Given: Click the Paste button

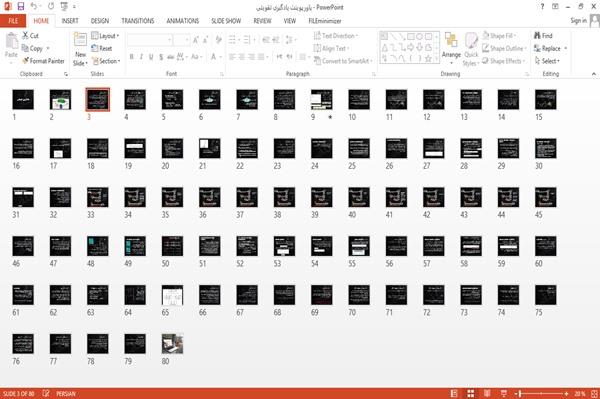Looking at the screenshot, I should coord(11,45).
